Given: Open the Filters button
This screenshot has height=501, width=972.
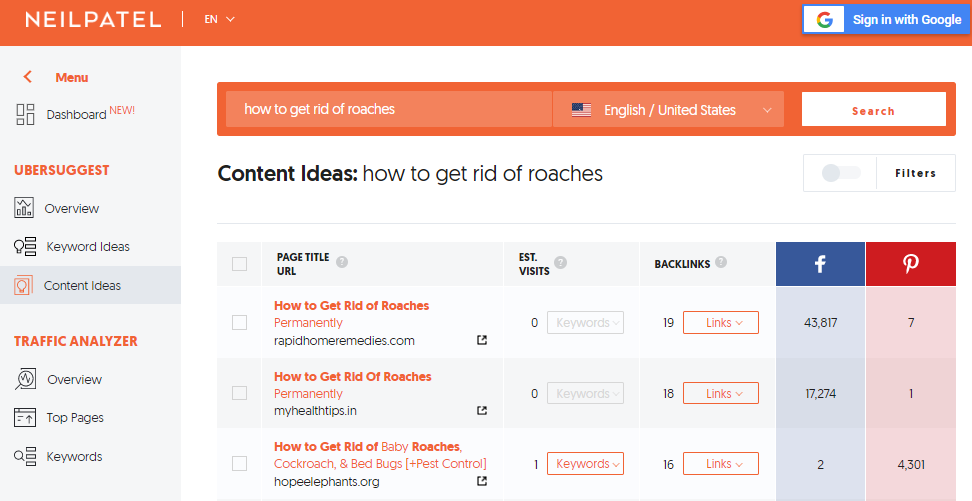Looking at the screenshot, I should click(916, 173).
